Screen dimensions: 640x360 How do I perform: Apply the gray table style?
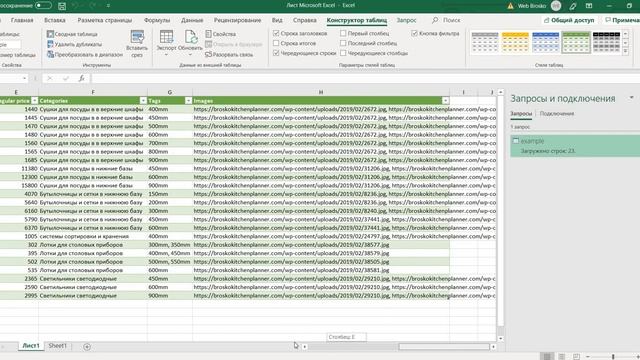point(485,42)
